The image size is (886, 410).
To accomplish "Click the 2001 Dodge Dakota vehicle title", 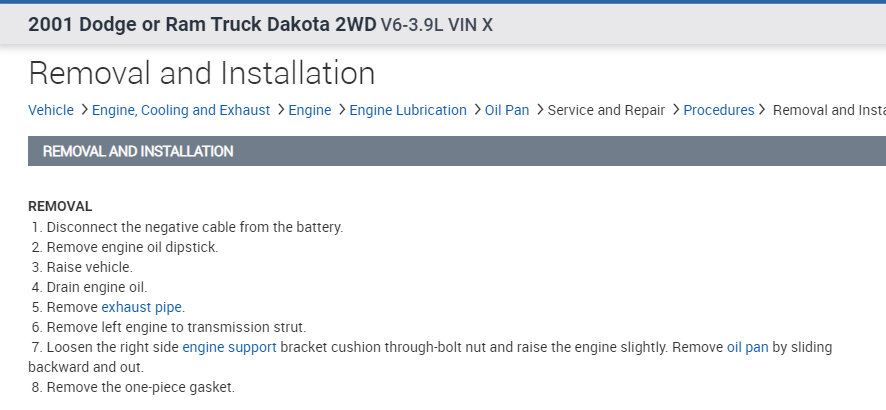I will [x=260, y=25].
